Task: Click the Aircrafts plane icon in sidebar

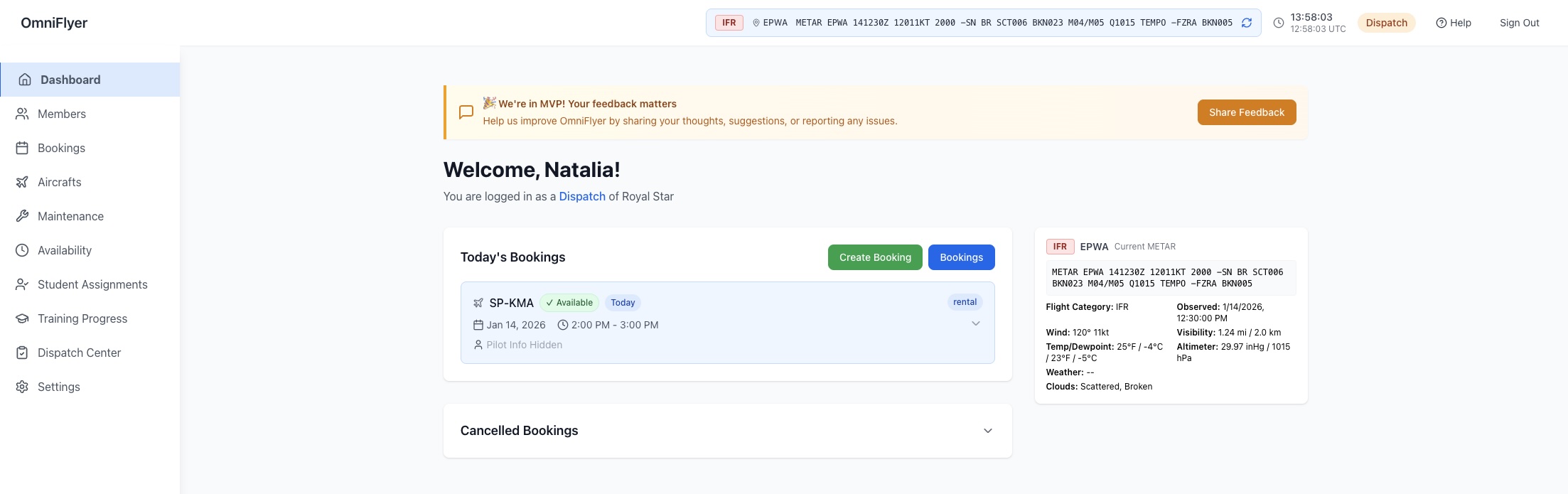Action: coord(22,182)
